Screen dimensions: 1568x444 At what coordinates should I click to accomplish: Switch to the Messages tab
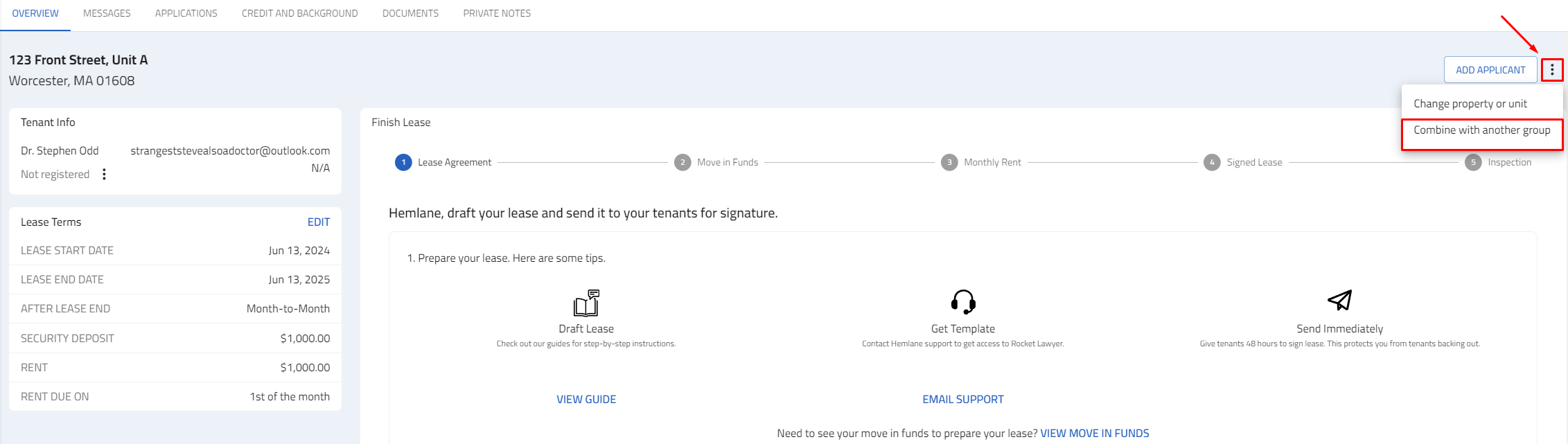pyautogui.click(x=107, y=13)
